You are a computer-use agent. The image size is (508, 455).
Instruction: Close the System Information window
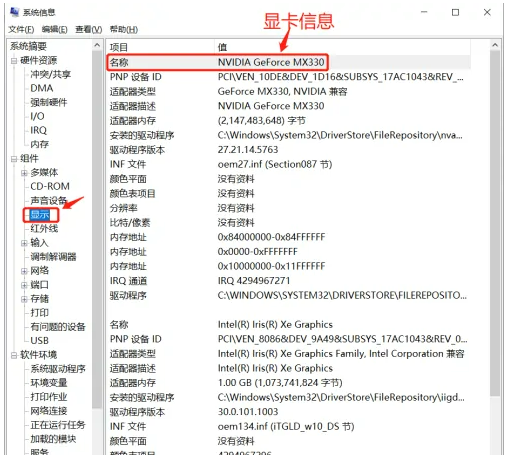click(487, 12)
